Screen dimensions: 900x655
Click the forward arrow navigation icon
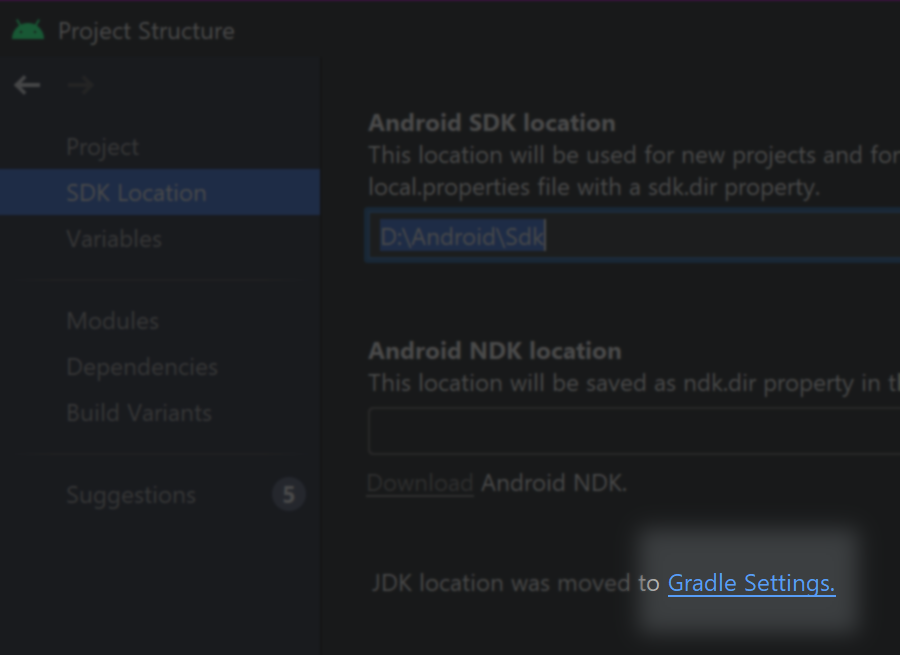(81, 86)
